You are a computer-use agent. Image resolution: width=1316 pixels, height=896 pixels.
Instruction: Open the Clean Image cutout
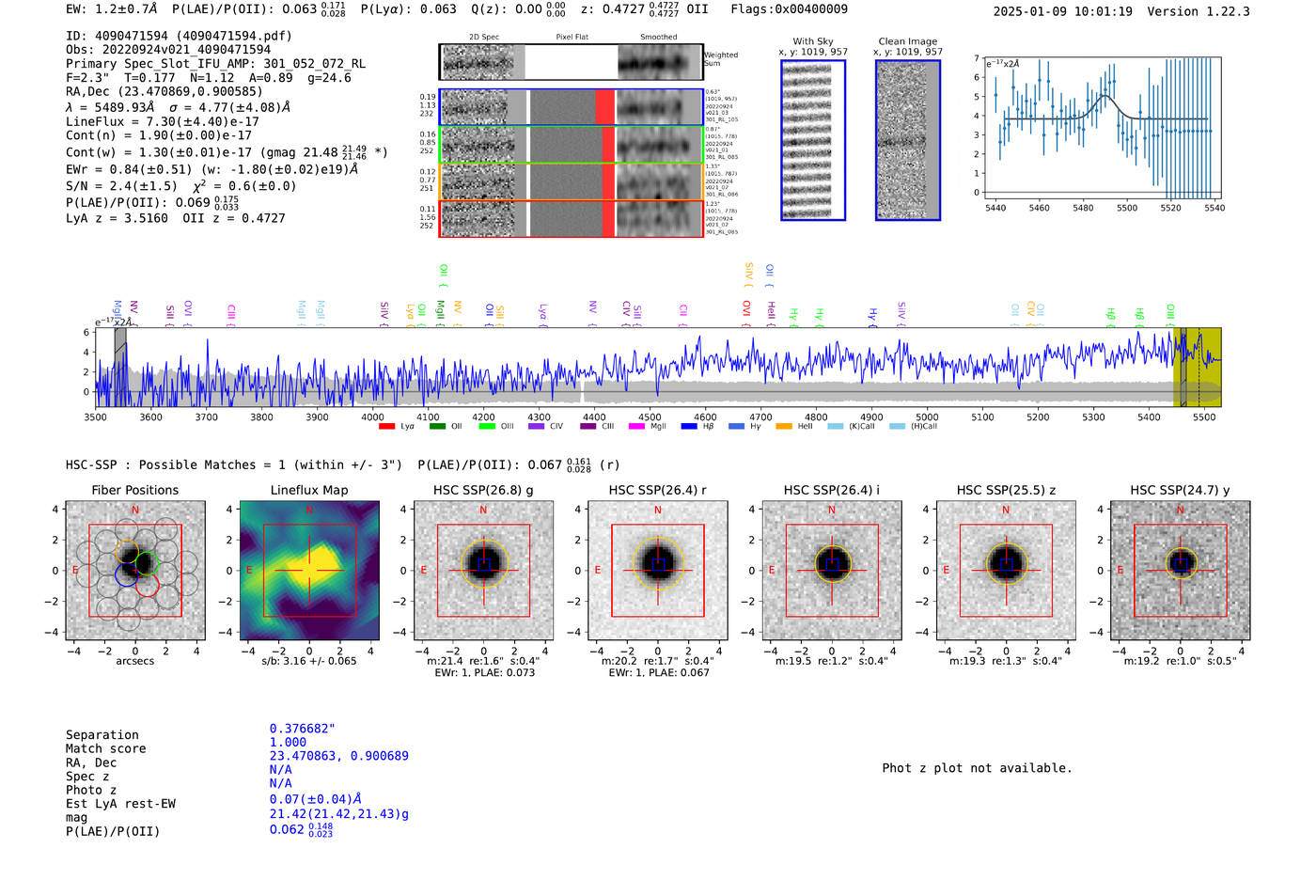pos(908,140)
